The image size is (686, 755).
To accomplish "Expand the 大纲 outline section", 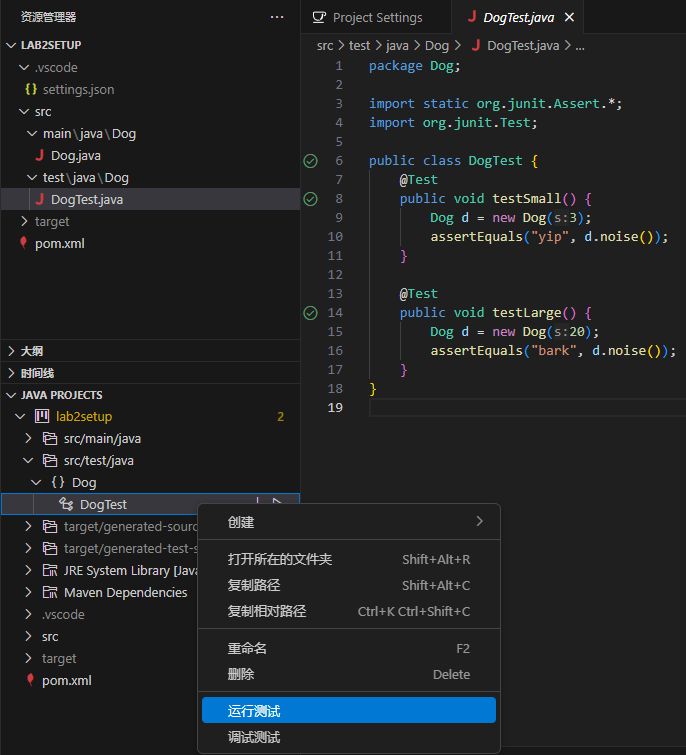I will click(11, 351).
